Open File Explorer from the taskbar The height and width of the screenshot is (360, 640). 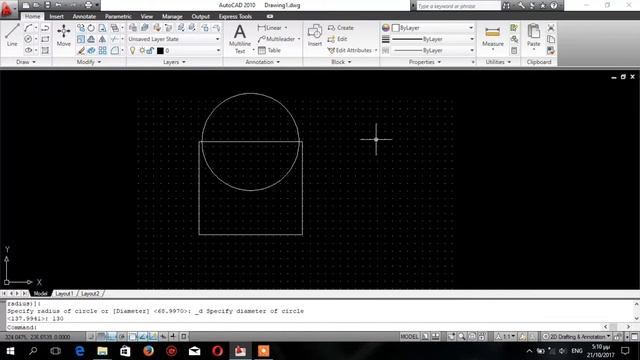pos(102,351)
